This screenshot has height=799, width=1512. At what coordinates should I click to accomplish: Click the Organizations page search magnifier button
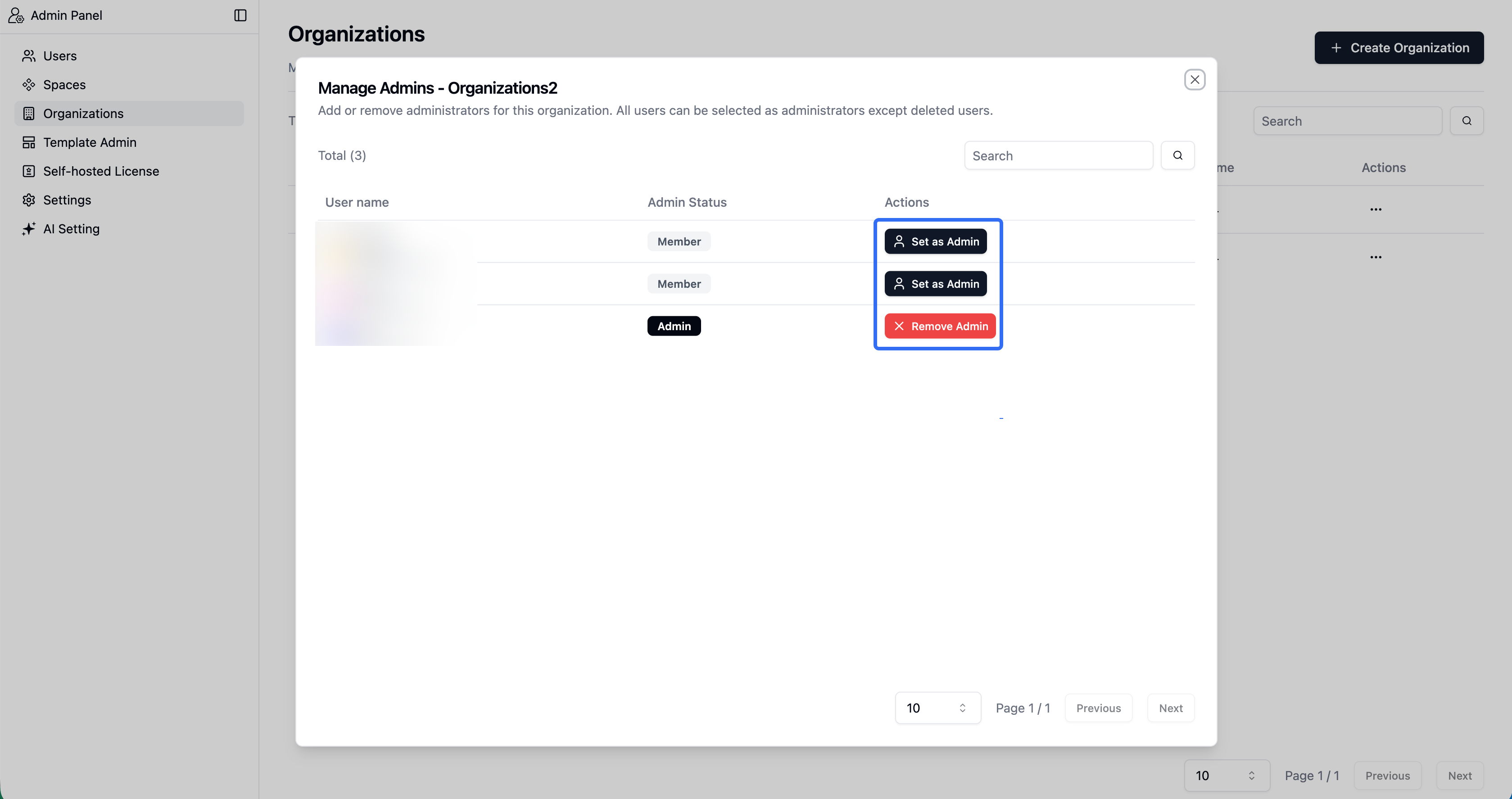[x=1466, y=121]
